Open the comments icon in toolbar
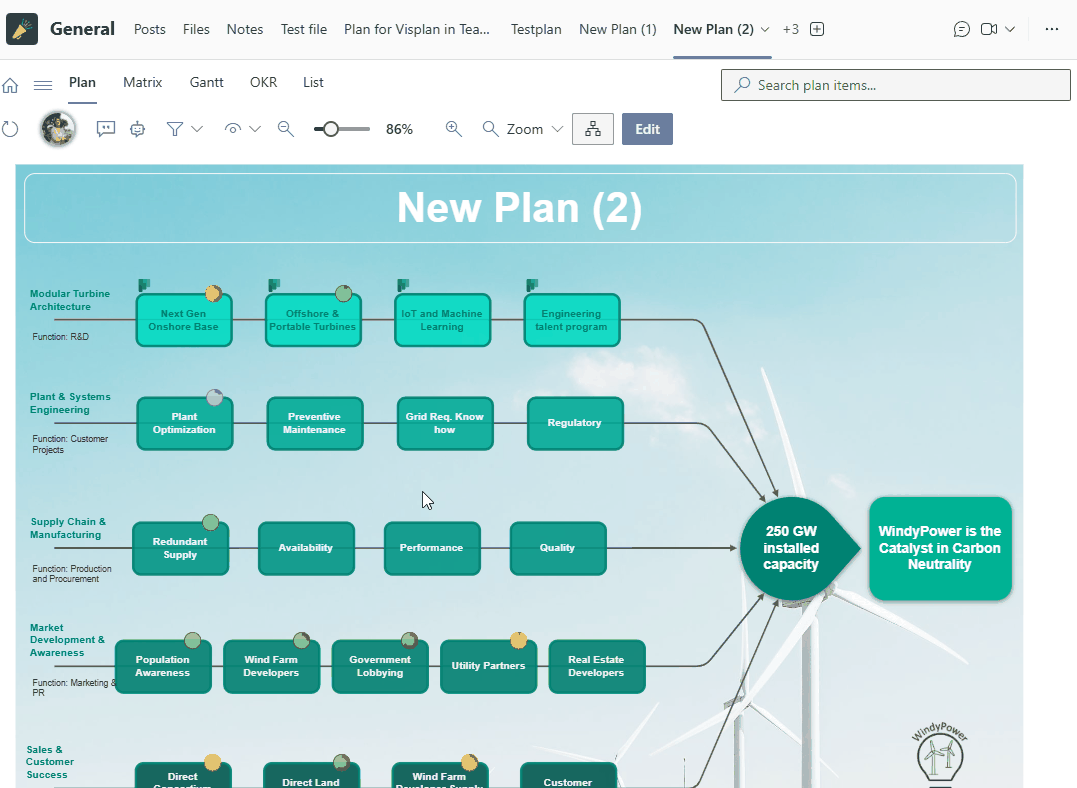Viewport: 1077px width, 788px height. click(106, 129)
